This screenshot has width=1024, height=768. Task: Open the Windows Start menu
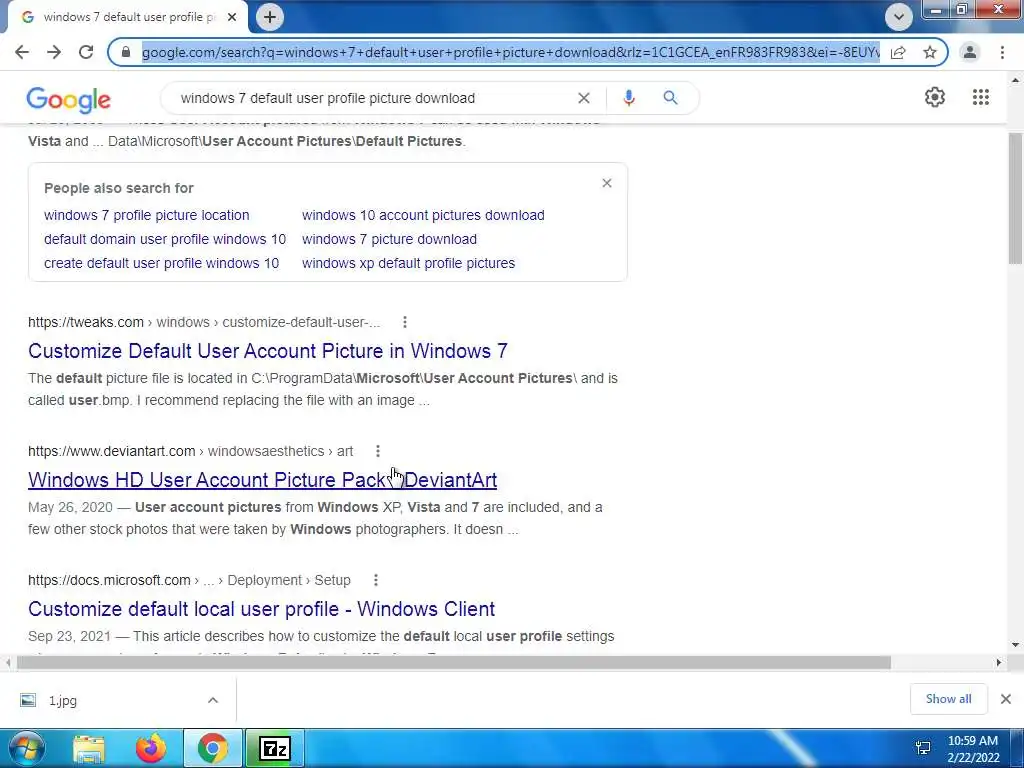(26, 748)
